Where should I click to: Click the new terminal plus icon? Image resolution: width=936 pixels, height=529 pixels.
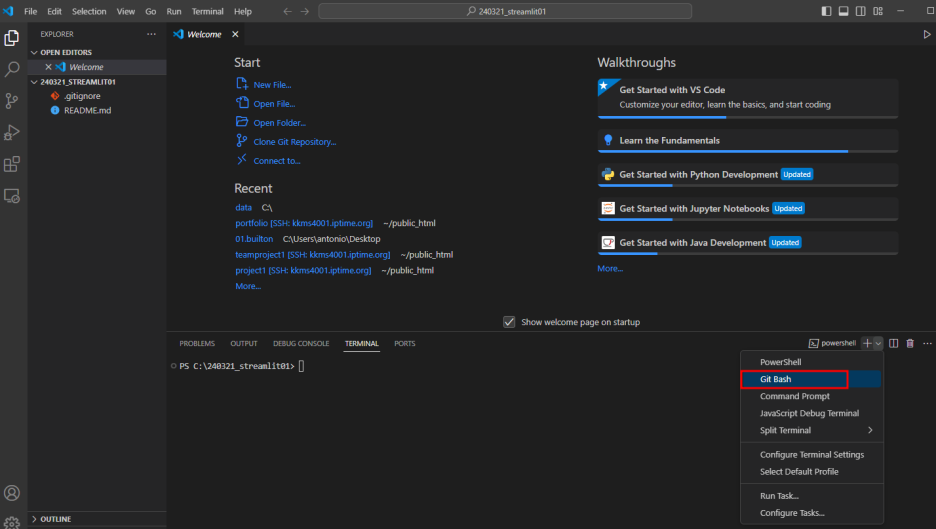tap(867, 343)
